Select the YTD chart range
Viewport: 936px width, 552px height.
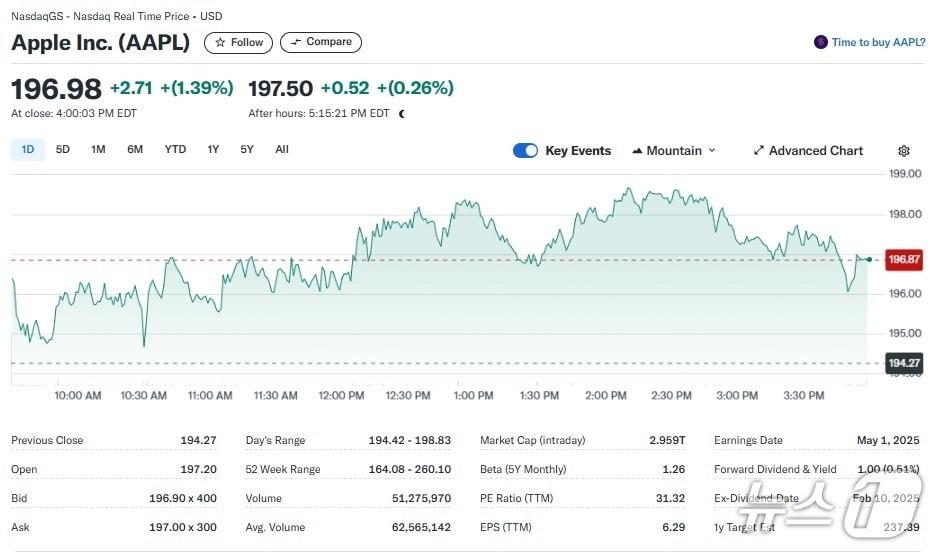click(175, 150)
